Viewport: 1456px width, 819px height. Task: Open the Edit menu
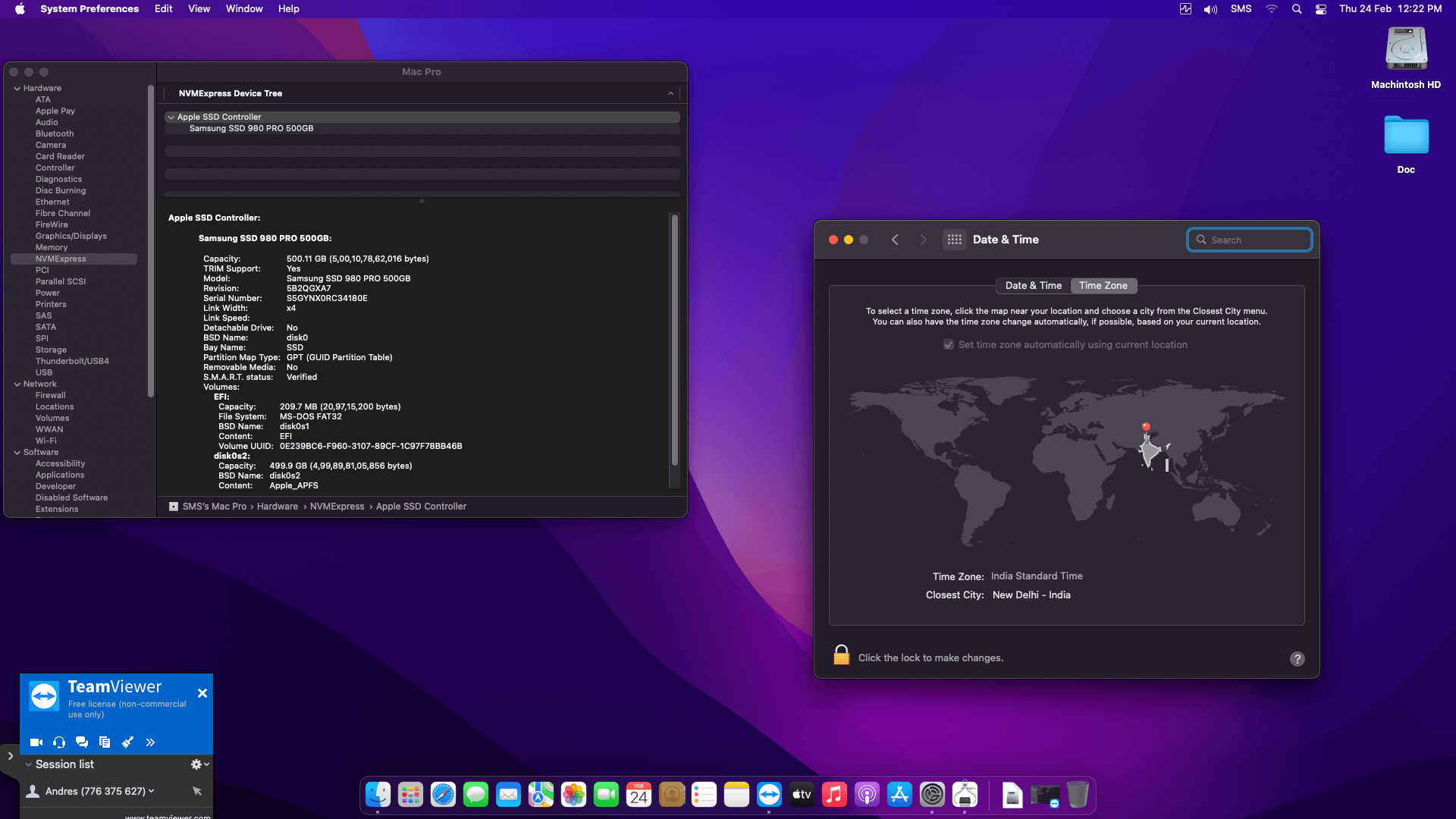tap(163, 9)
